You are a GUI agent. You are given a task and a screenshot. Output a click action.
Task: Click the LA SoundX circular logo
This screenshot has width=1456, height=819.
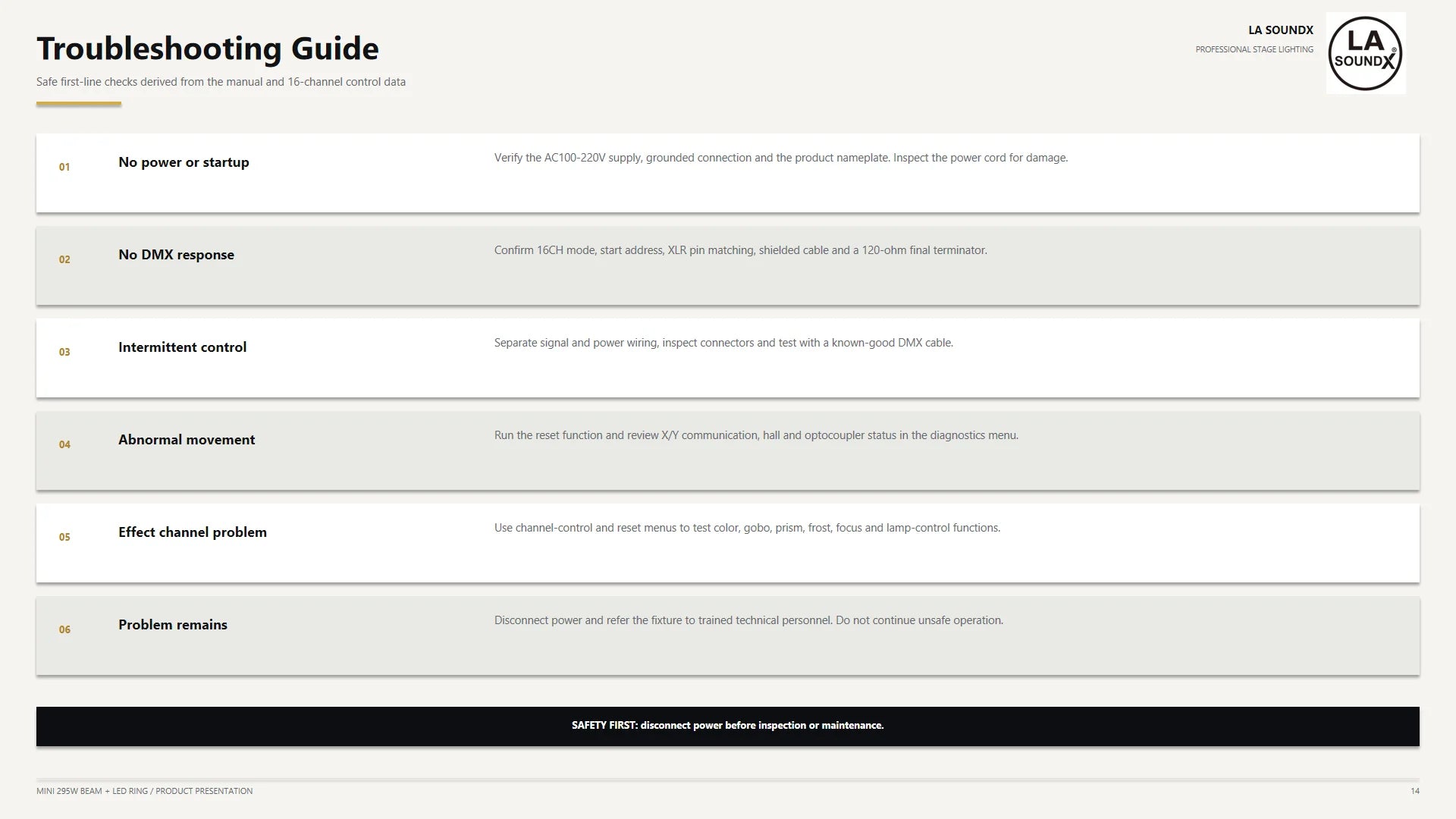(1365, 53)
